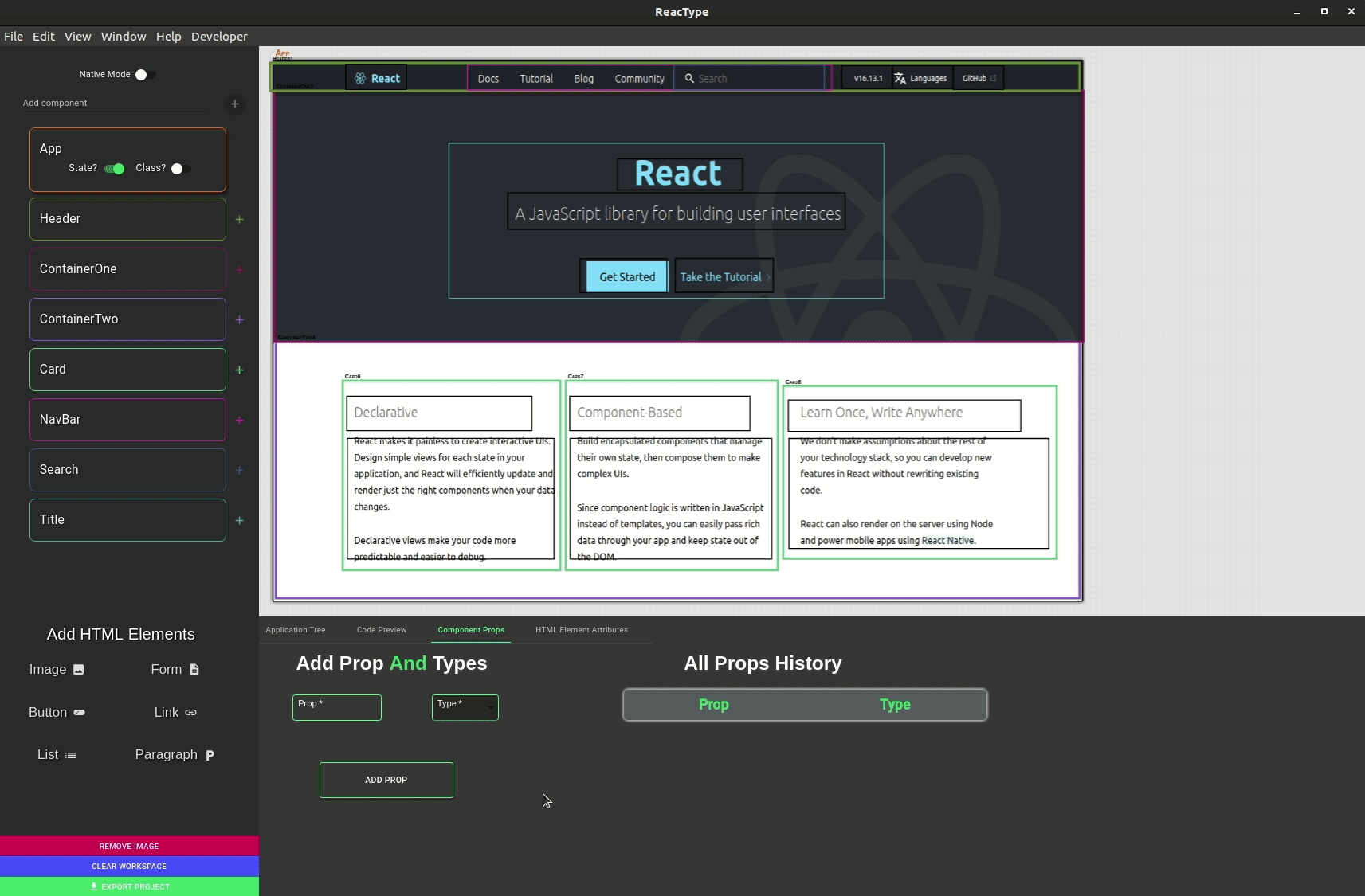Add a Button HTML element
The width and height of the screenshot is (1365, 896).
pos(57,713)
